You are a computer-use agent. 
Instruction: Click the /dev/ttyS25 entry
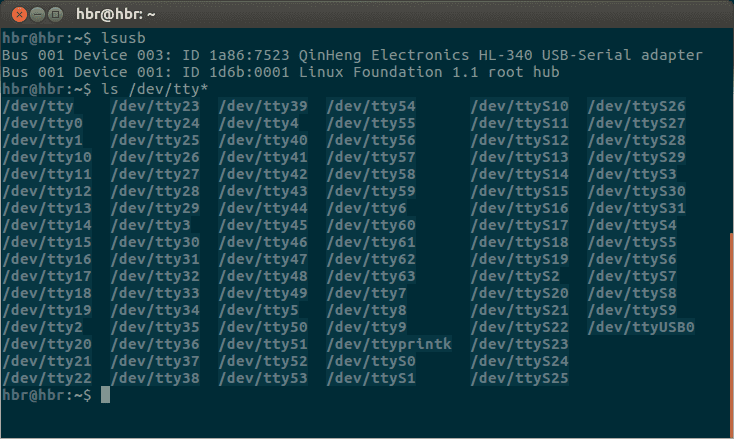[x=519, y=378]
